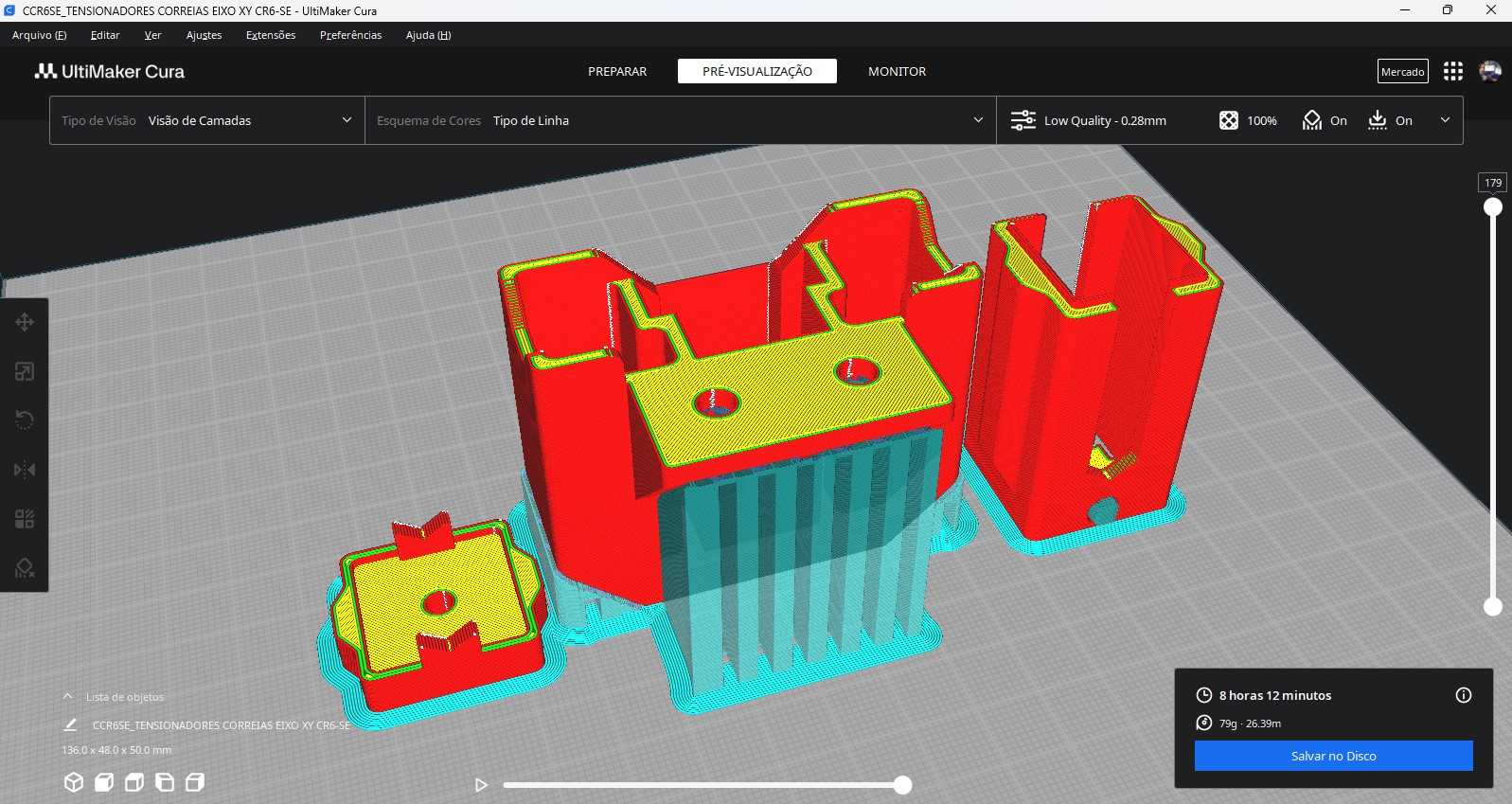Click Salvar no Disco button
This screenshot has width=1512, height=804.
coord(1333,756)
